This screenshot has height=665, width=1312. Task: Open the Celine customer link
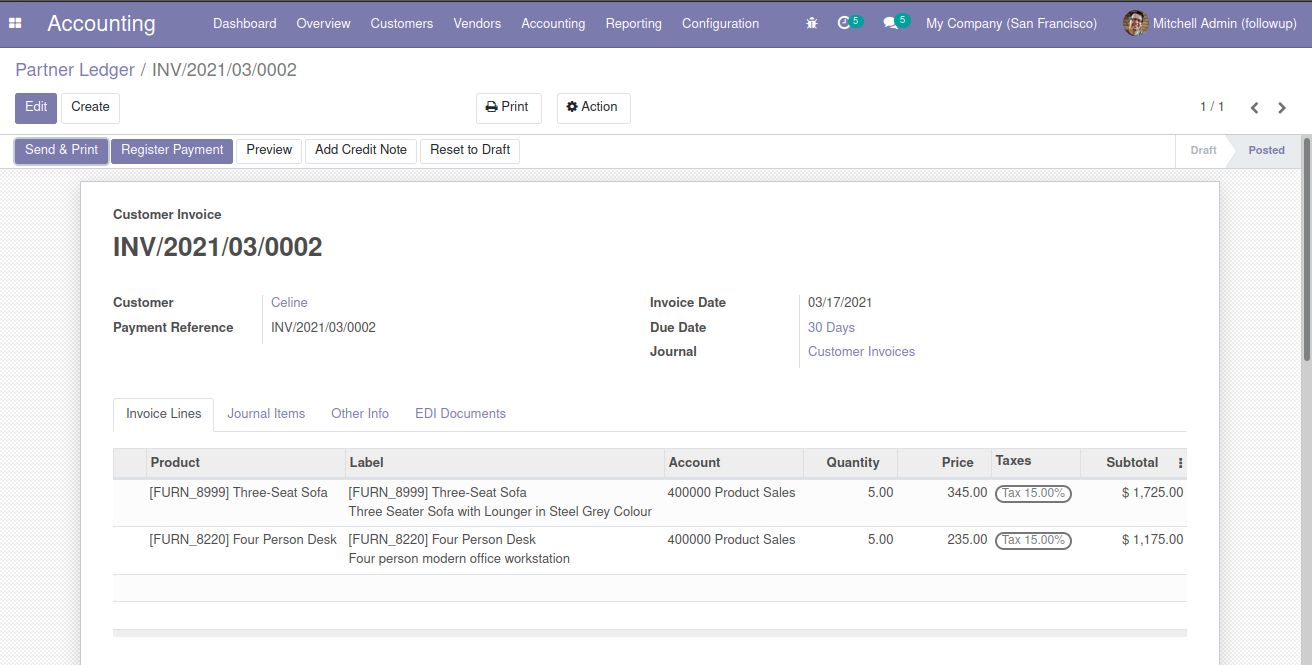289,302
